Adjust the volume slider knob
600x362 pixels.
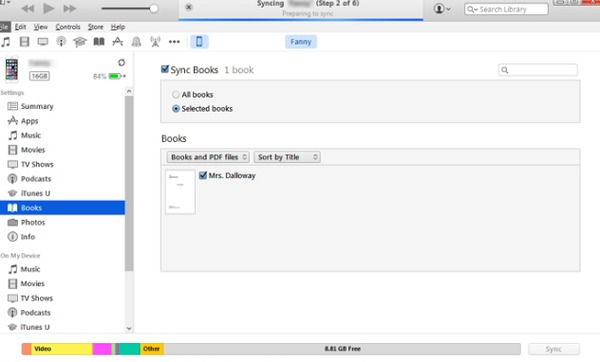click(x=154, y=8)
